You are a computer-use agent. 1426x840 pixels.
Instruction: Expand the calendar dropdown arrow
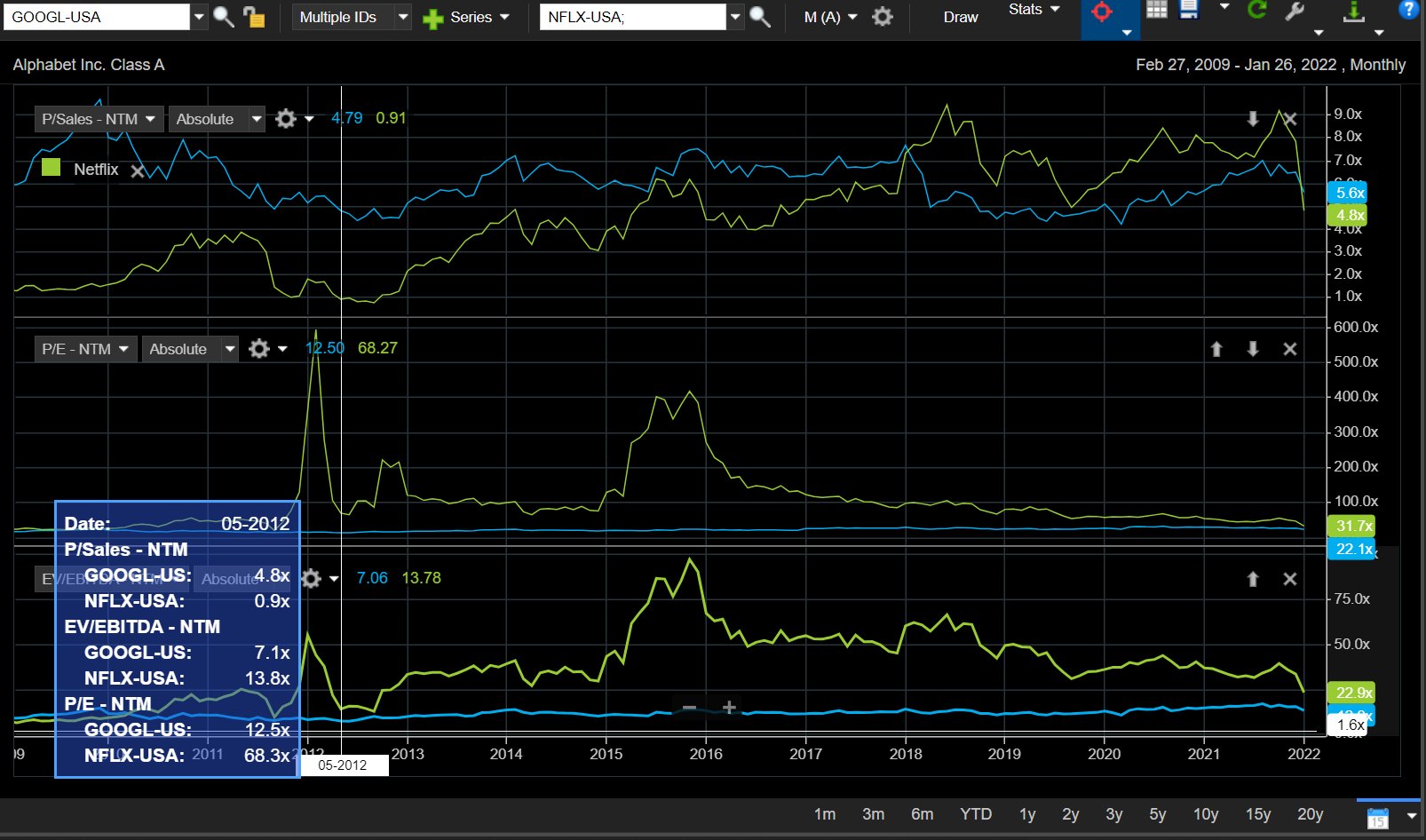pyautogui.click(x=1412, y=816)
